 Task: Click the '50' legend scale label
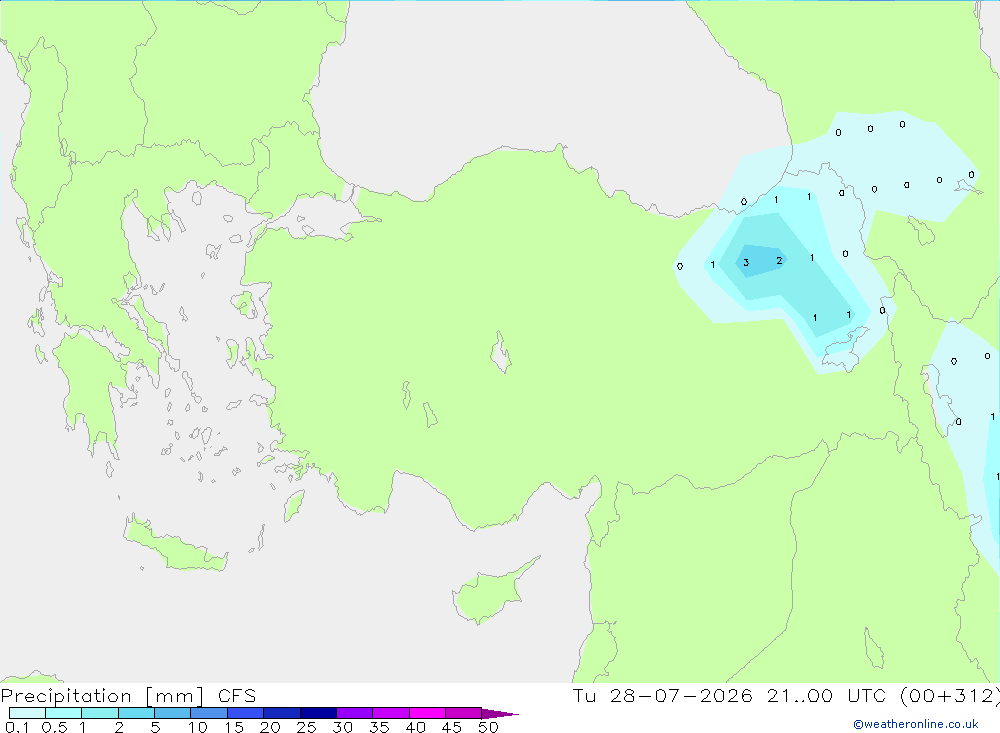point(488,727)
